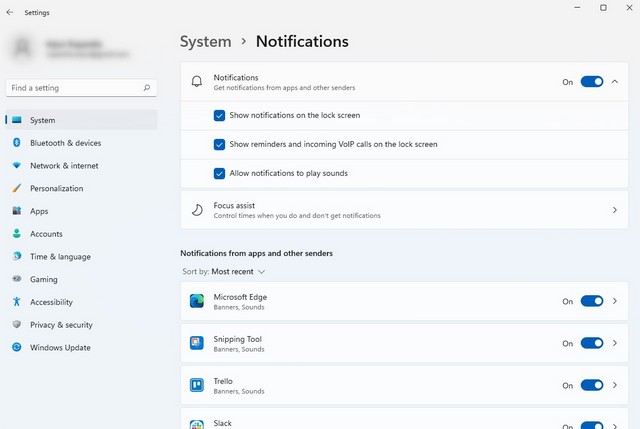Click the Time & language globe icon
This screenshot has width=640, height=429.
[17, 256]
